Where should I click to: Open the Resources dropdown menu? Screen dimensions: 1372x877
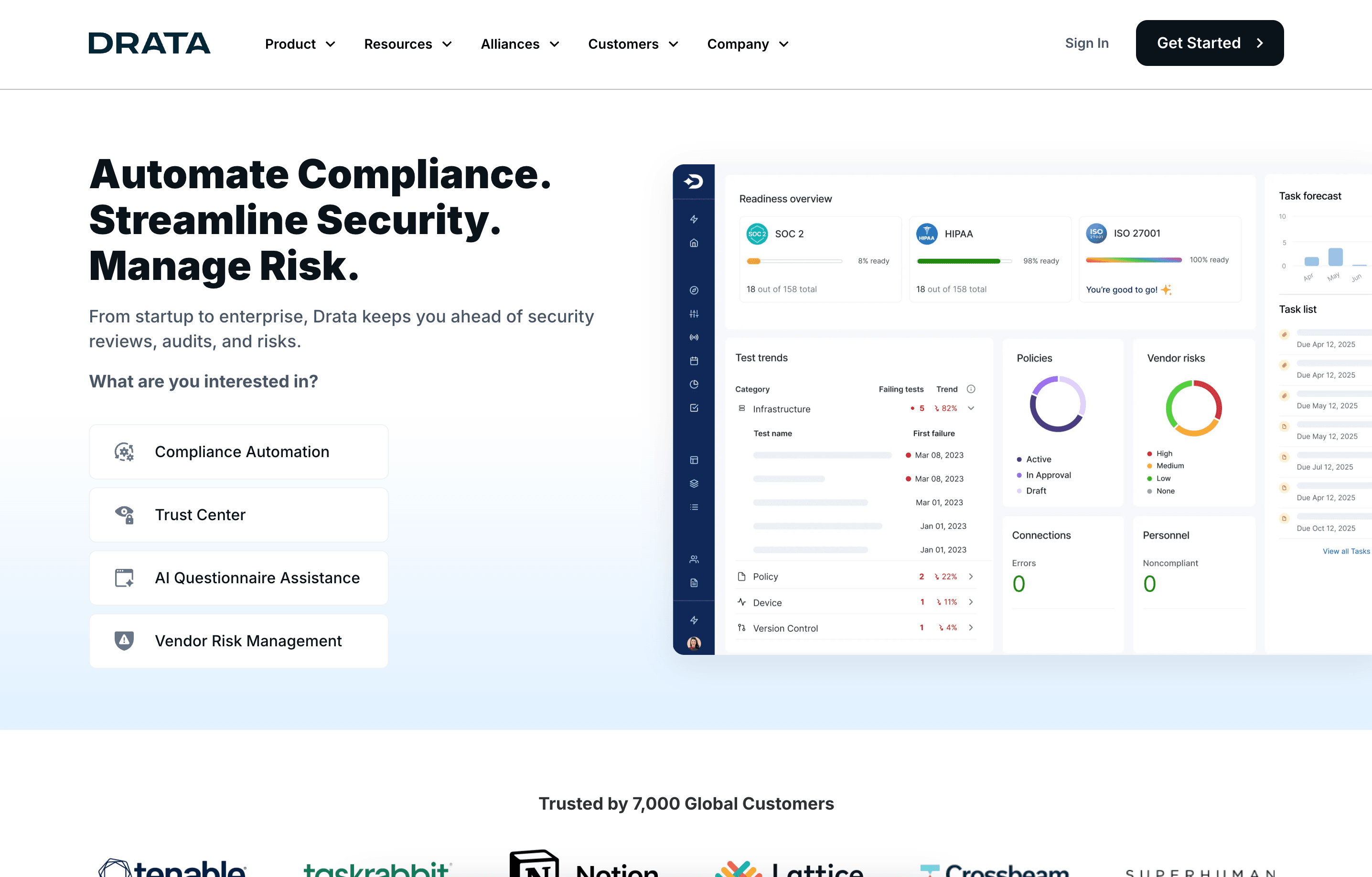point(408,44)
